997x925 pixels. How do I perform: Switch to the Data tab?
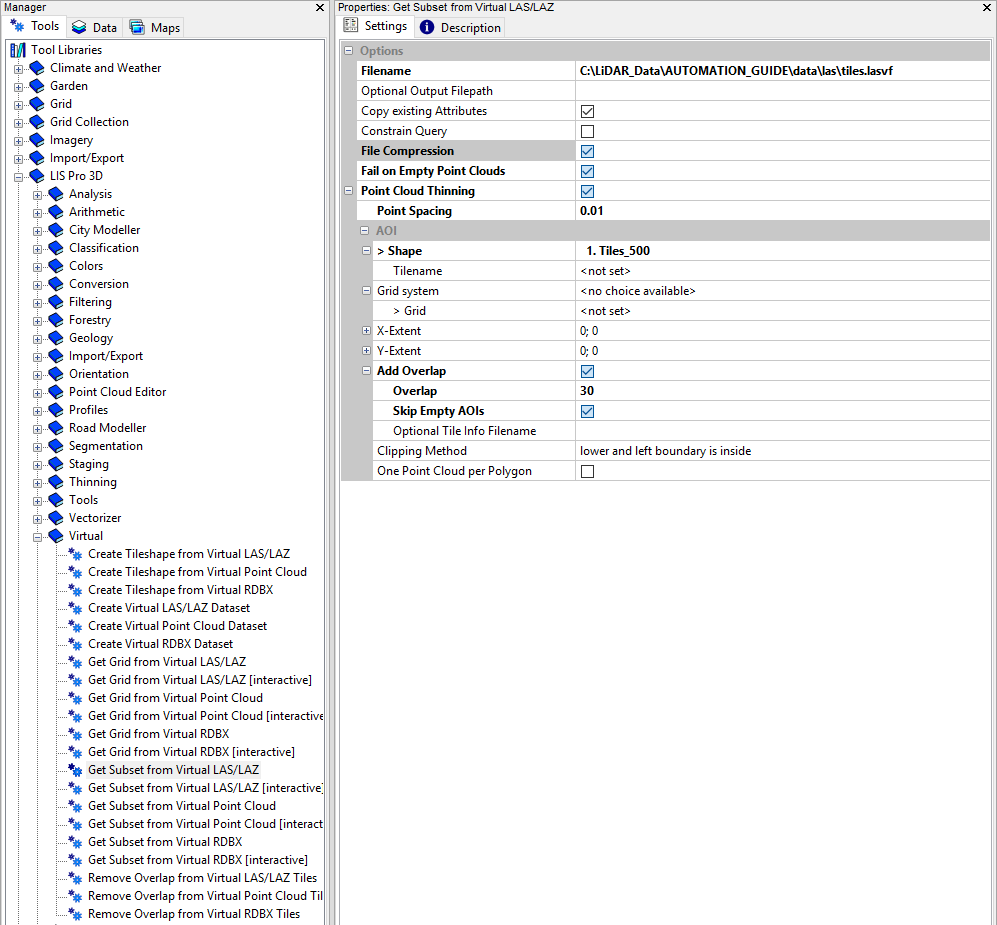[95, 27]
